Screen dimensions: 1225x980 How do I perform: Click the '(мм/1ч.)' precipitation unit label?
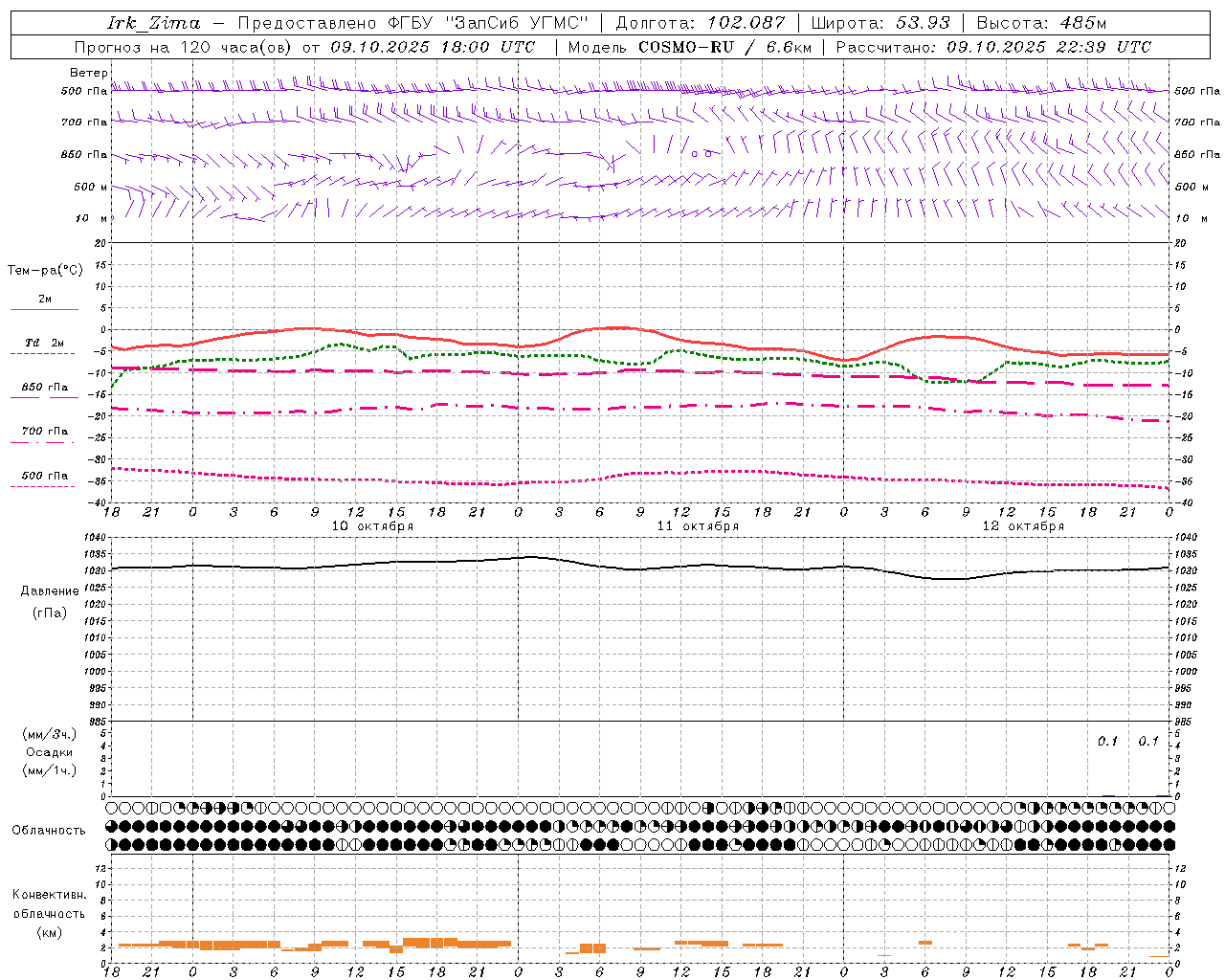[x=50, y=769]
